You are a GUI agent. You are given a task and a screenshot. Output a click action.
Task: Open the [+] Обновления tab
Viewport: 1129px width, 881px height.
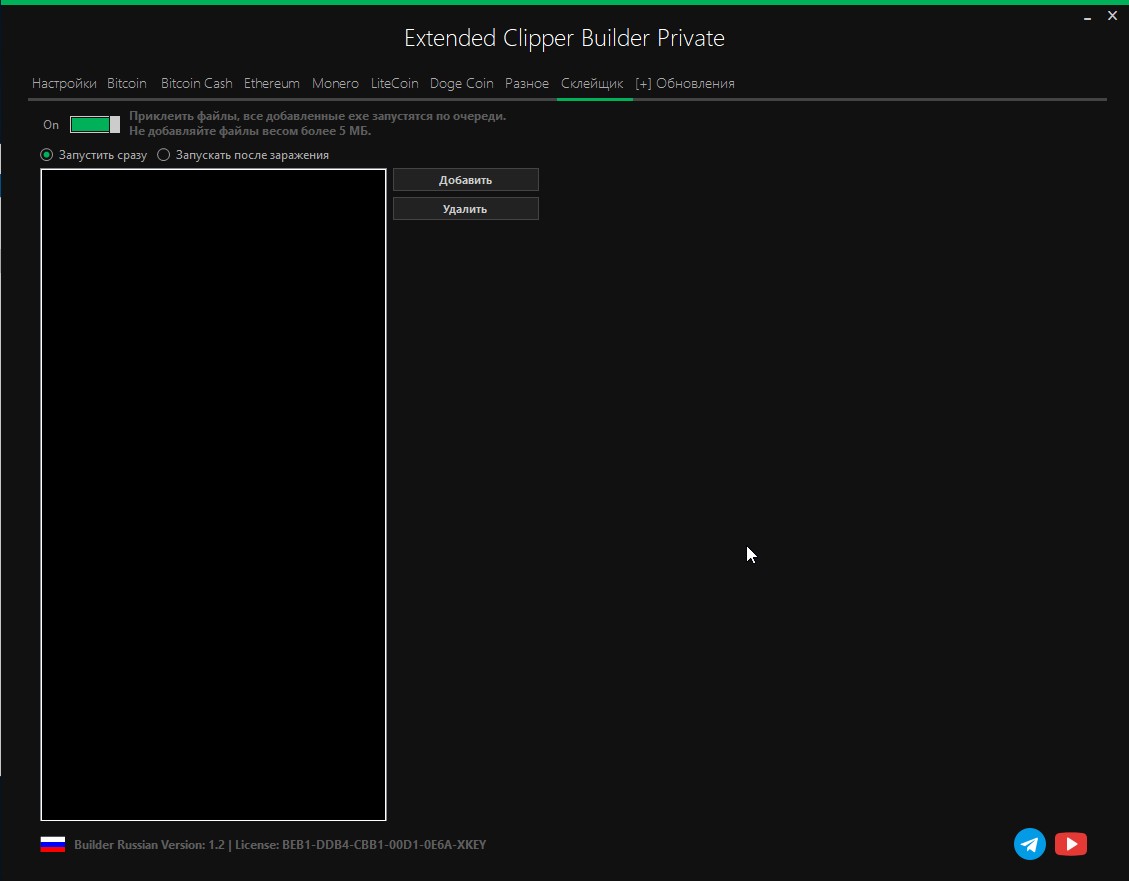click(x=685, y=83)
